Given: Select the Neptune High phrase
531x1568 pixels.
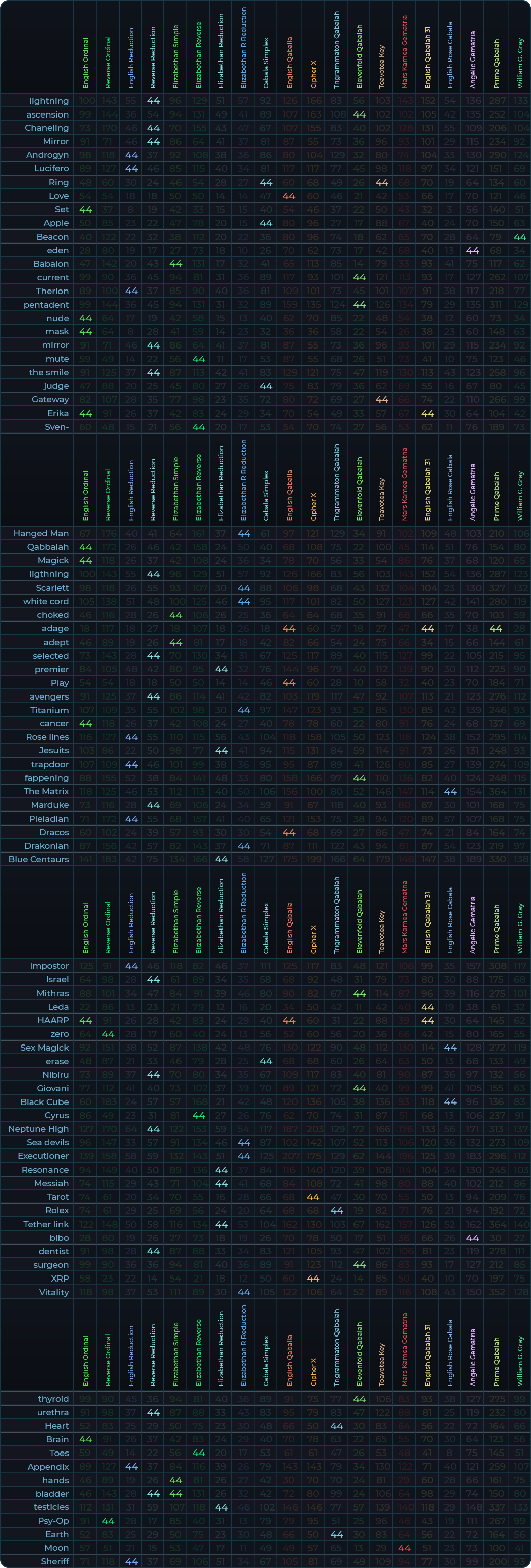Looking at the screenshot, I should click(x=38, y=1129).
